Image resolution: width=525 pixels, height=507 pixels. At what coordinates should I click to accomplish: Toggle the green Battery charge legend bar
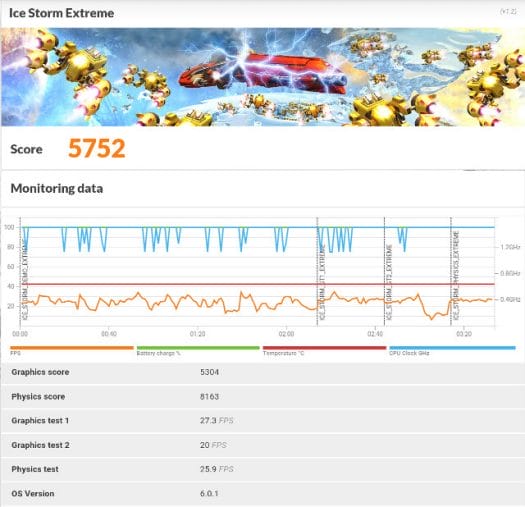[x=198, y=348]
